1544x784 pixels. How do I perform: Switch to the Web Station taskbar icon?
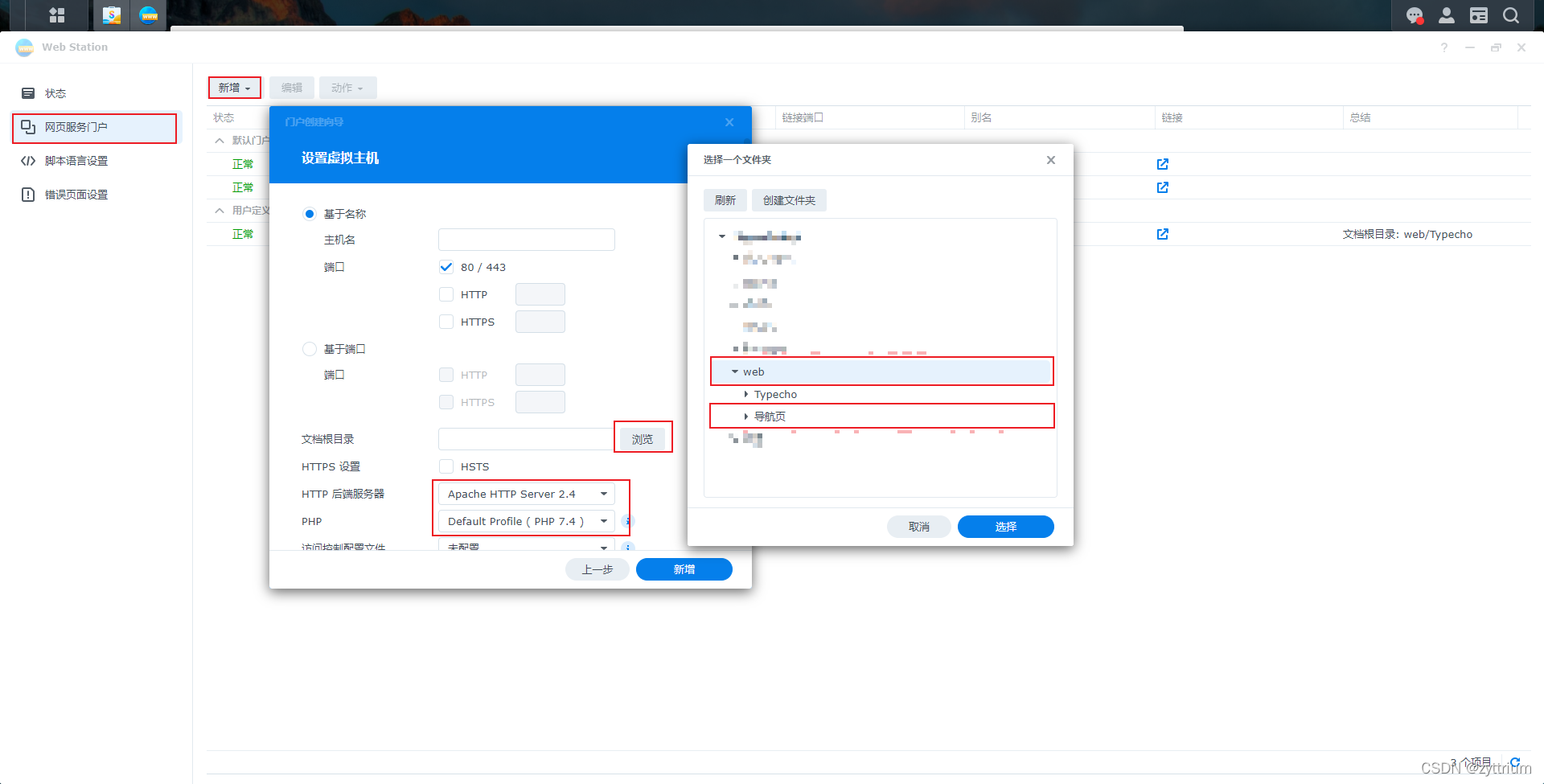coord(149,15)
